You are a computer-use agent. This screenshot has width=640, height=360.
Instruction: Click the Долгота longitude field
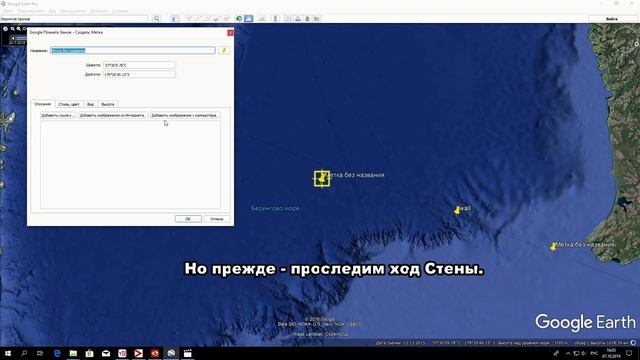139,74
